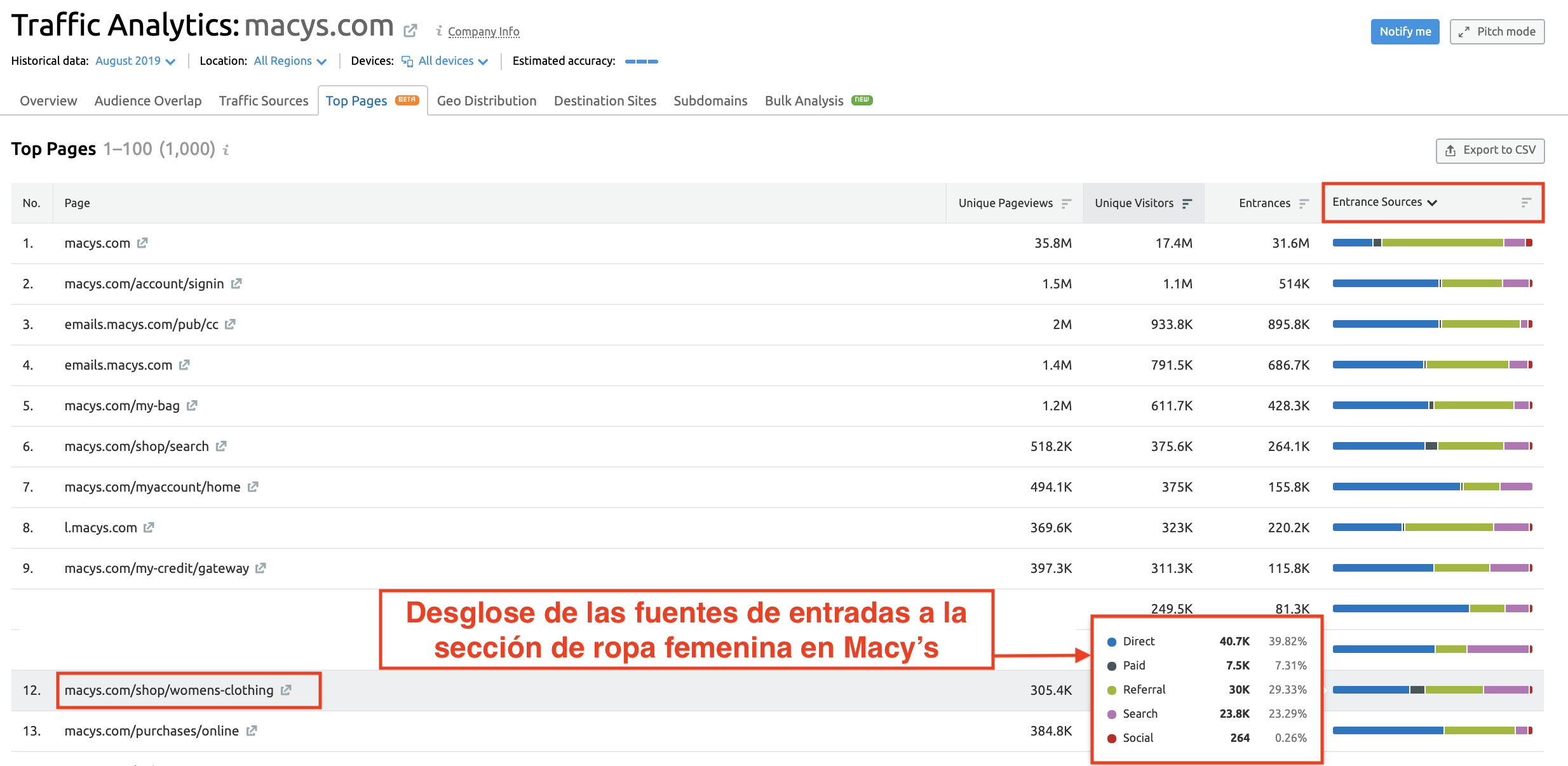Open the Company Info link
The width and height of the screenshot is (1568, 766).
[483, 31]
